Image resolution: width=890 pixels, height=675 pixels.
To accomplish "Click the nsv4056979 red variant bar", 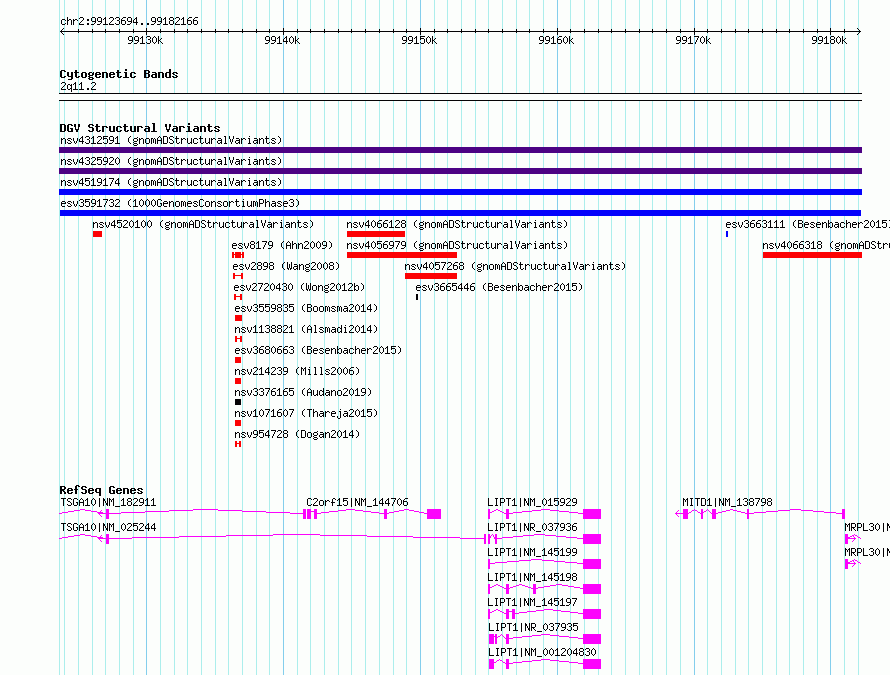I will point(402,255).
